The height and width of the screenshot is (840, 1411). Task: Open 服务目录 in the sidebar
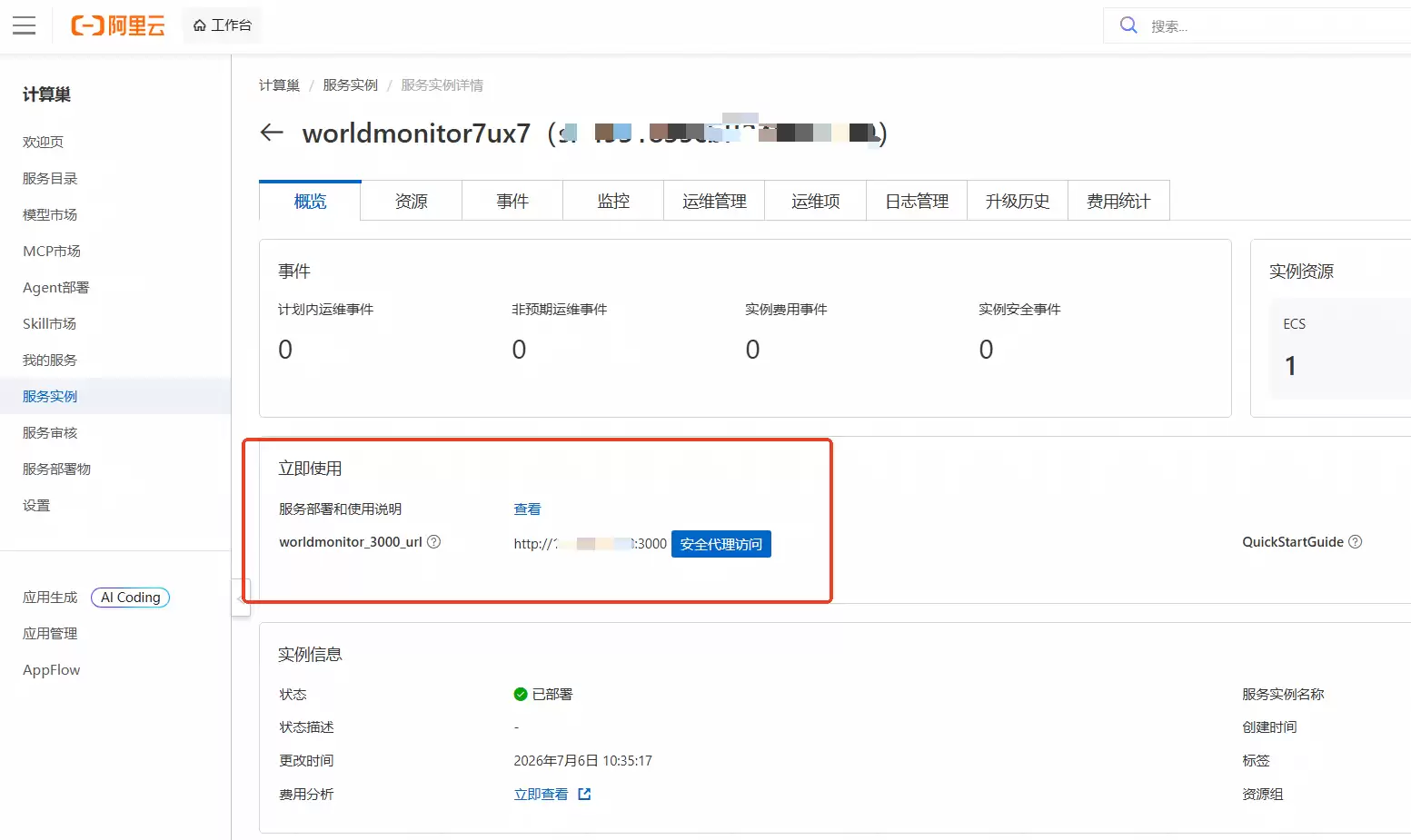(x=115, y=178)
